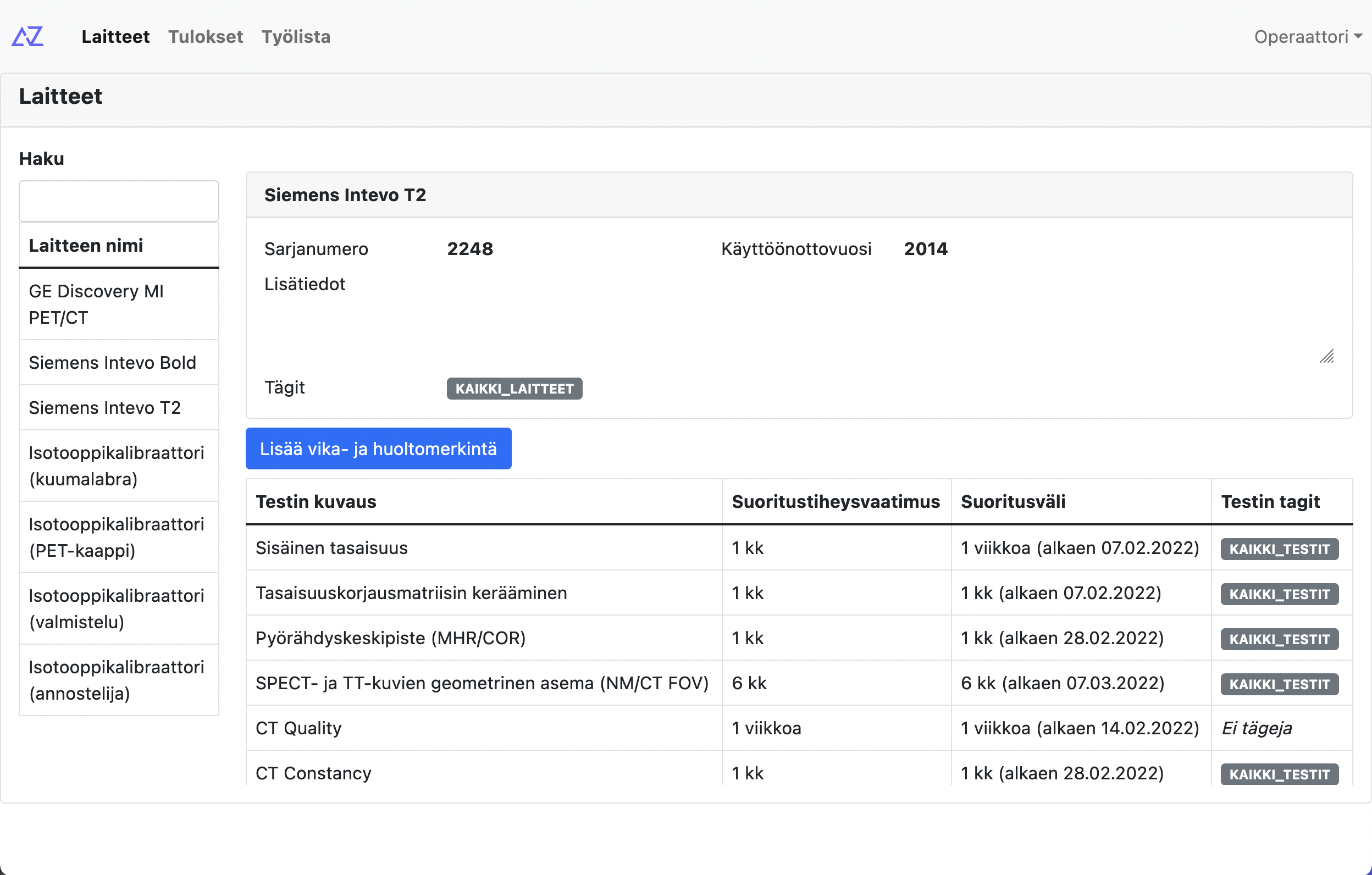Click the 1 viikkoa frequency cell for CT Quality
Screen dimensions: 1372x875
pos(837,728)
